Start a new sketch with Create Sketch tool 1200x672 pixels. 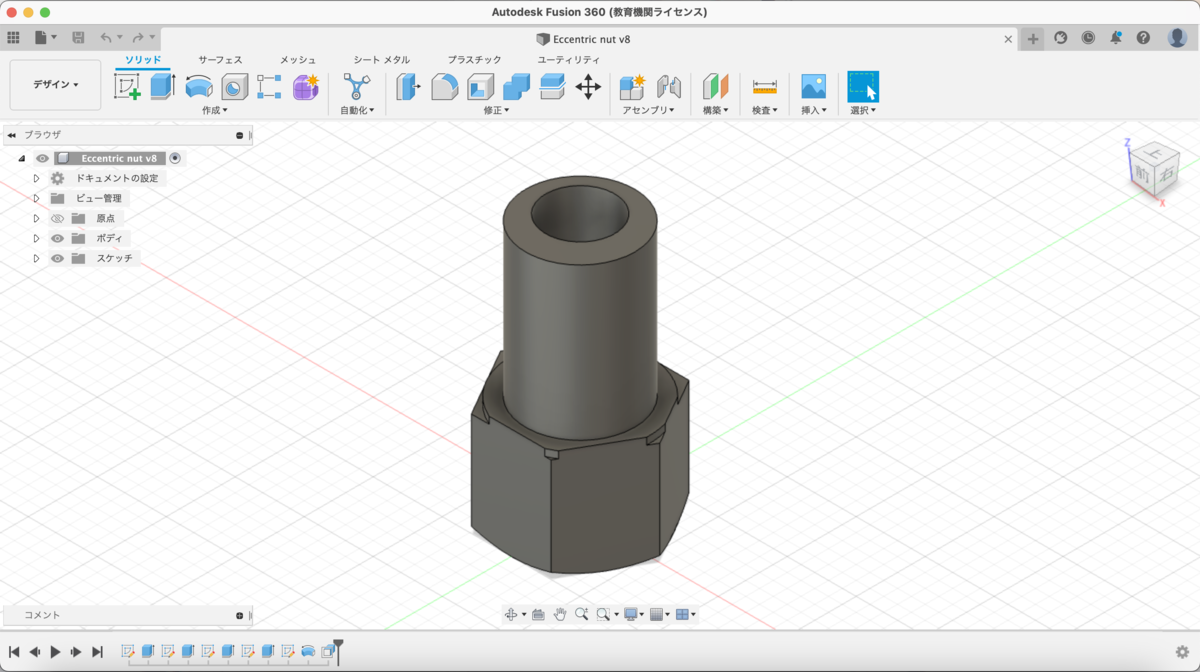coord(127,87)
